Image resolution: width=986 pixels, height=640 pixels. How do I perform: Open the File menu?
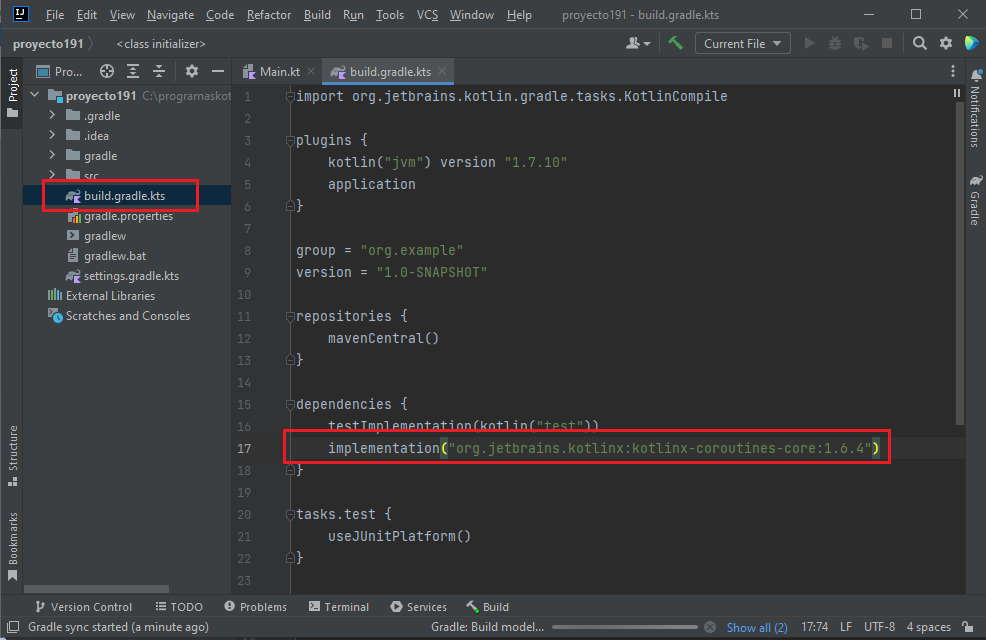pyautogui.click(x=55, y=14)
